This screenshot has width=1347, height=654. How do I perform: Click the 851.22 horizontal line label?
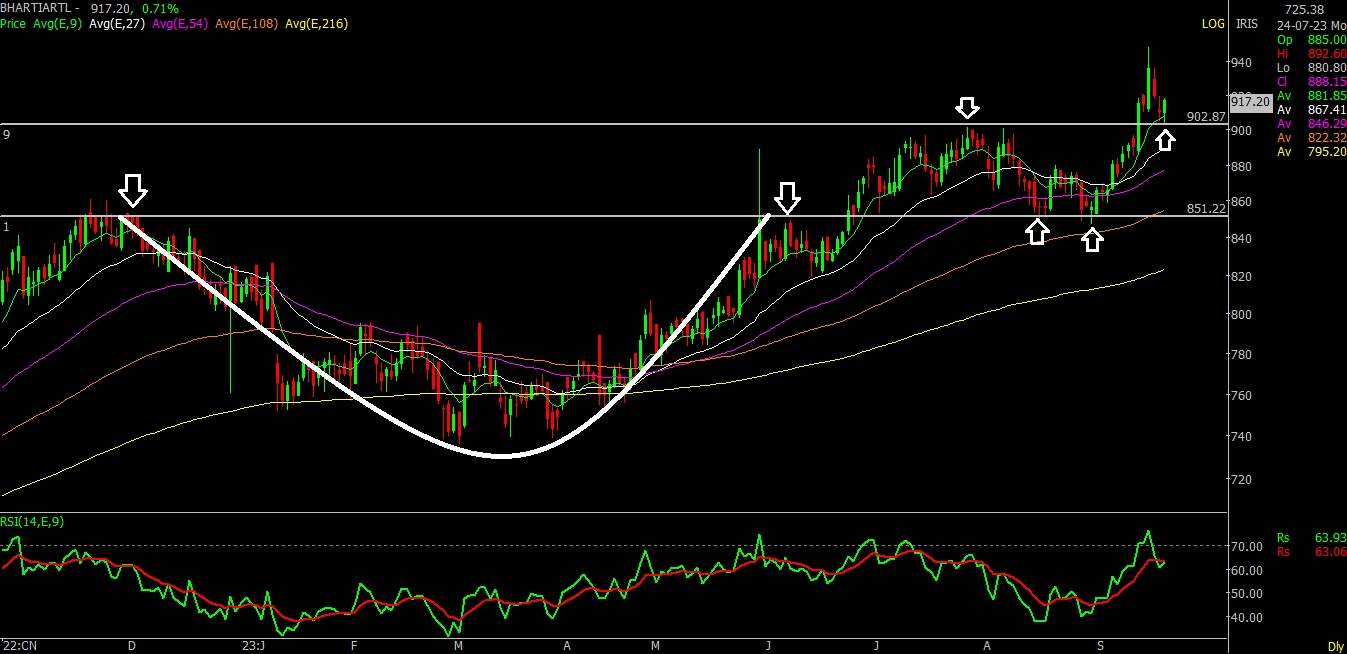1206,208
